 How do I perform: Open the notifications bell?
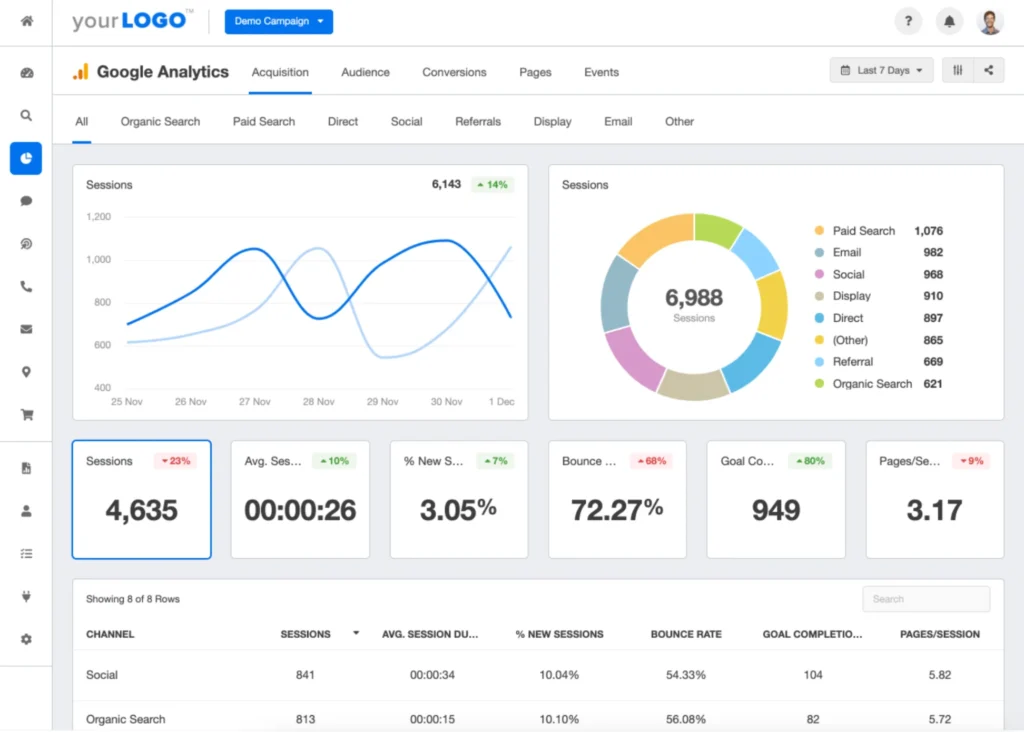tap(948, 20)
